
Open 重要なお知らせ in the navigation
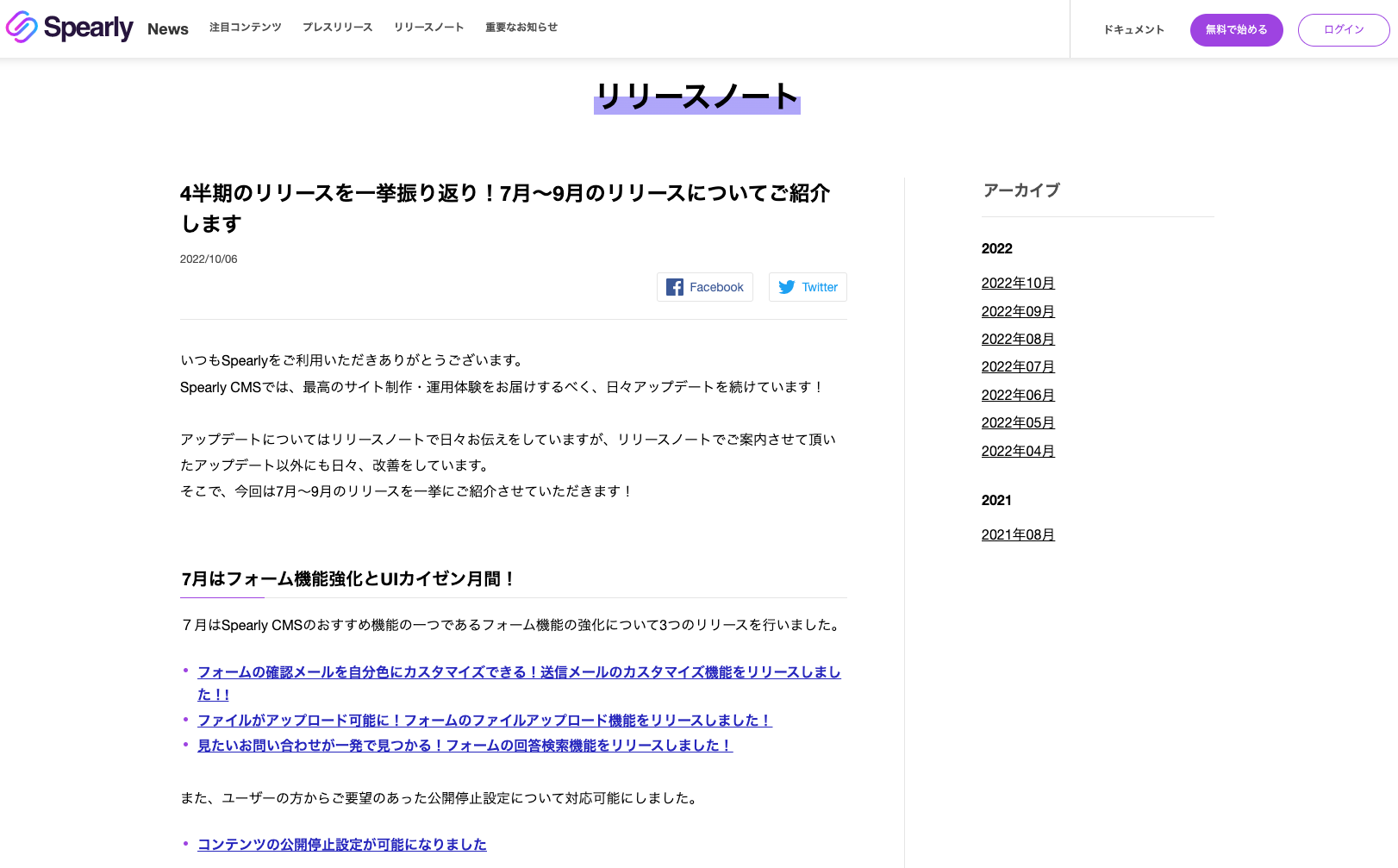[x=521, y=28]
